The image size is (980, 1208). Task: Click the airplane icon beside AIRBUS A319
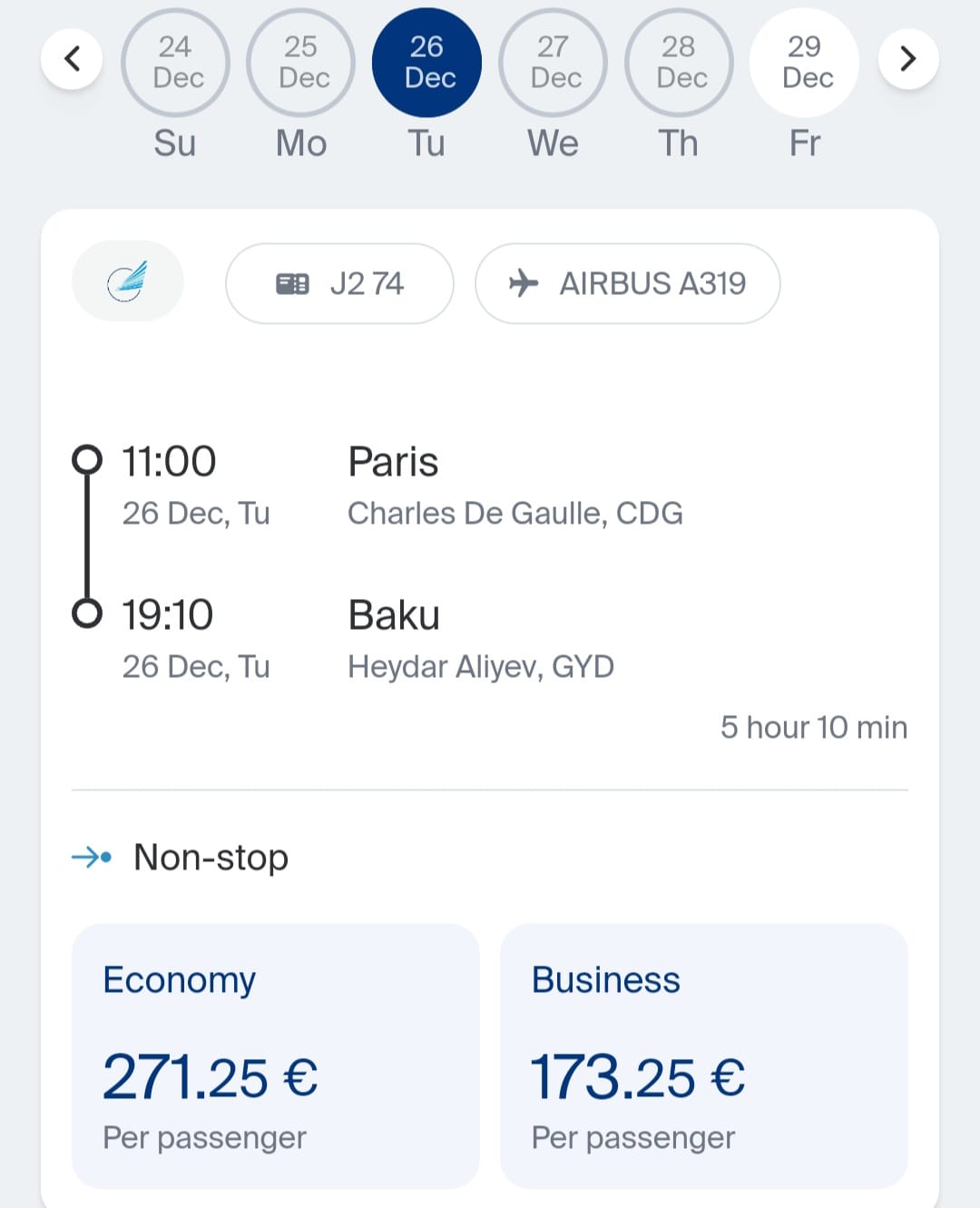pos(524,283)
